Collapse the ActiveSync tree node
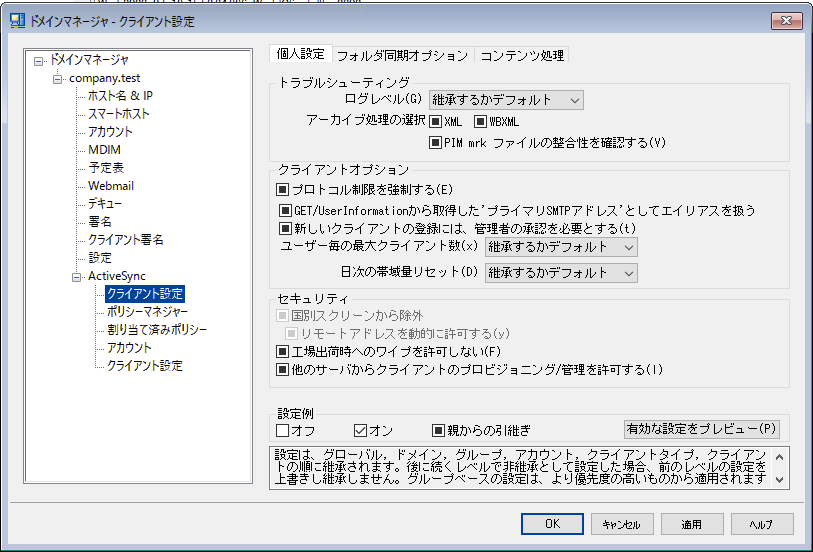 76,276
